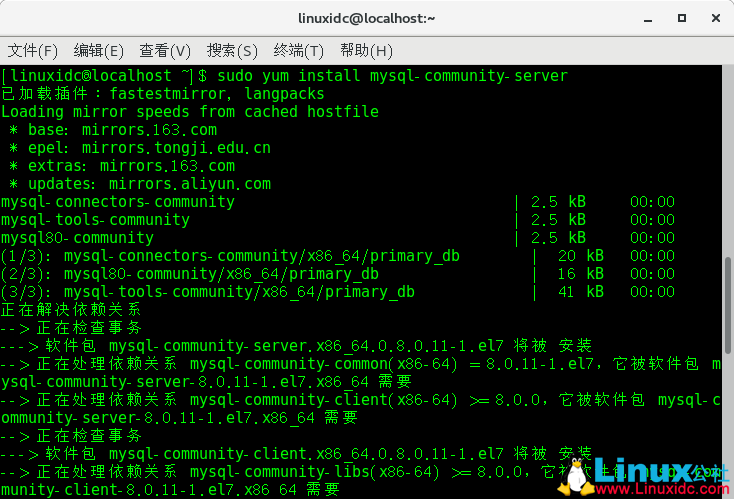Click the (3/3) mysql-tools-community primary_db line

[x=338, y=292]
